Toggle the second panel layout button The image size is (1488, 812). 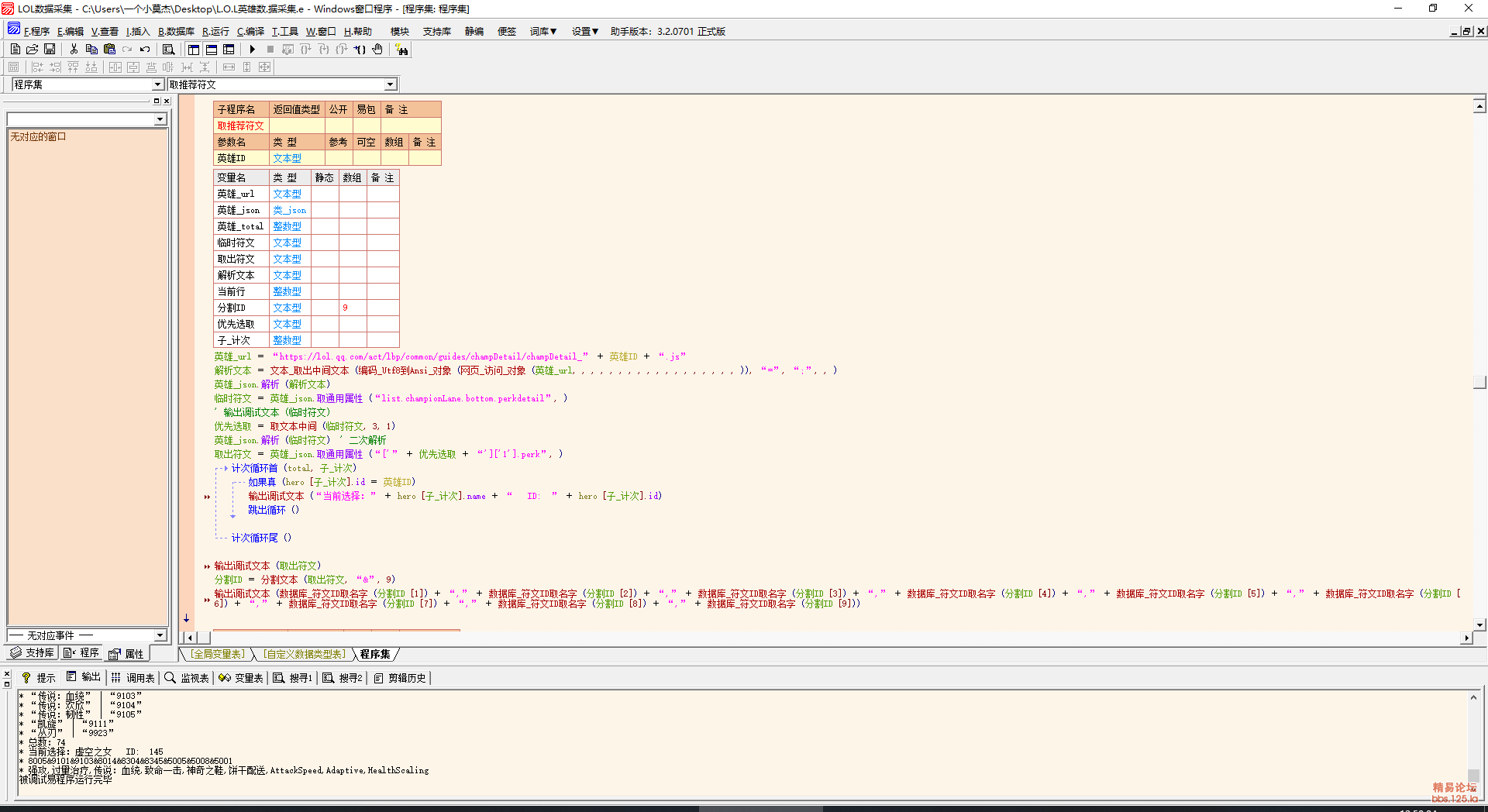click(x=211, y=49)
